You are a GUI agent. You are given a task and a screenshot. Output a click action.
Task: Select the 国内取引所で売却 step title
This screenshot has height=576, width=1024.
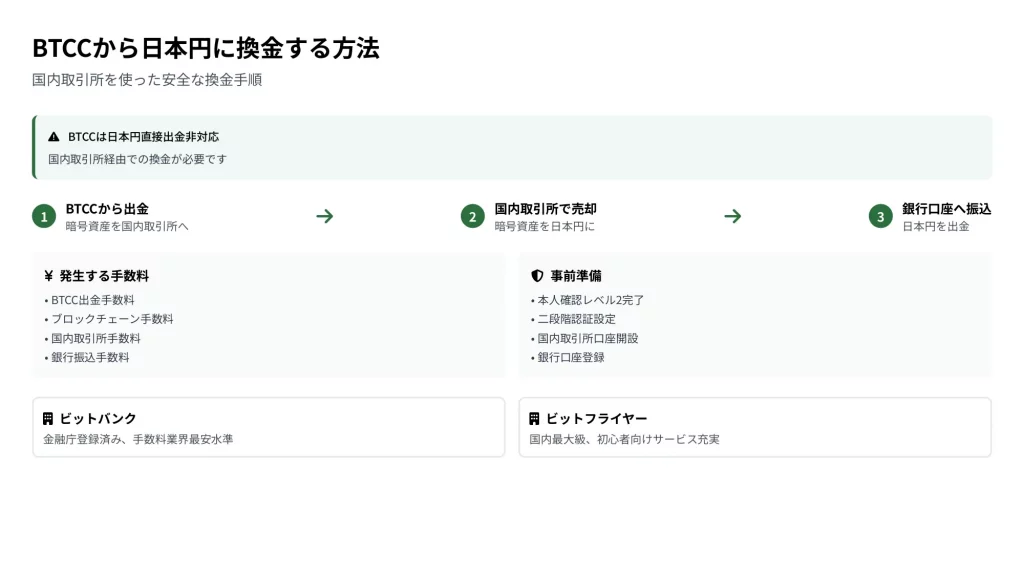click(x=545, y=209)
